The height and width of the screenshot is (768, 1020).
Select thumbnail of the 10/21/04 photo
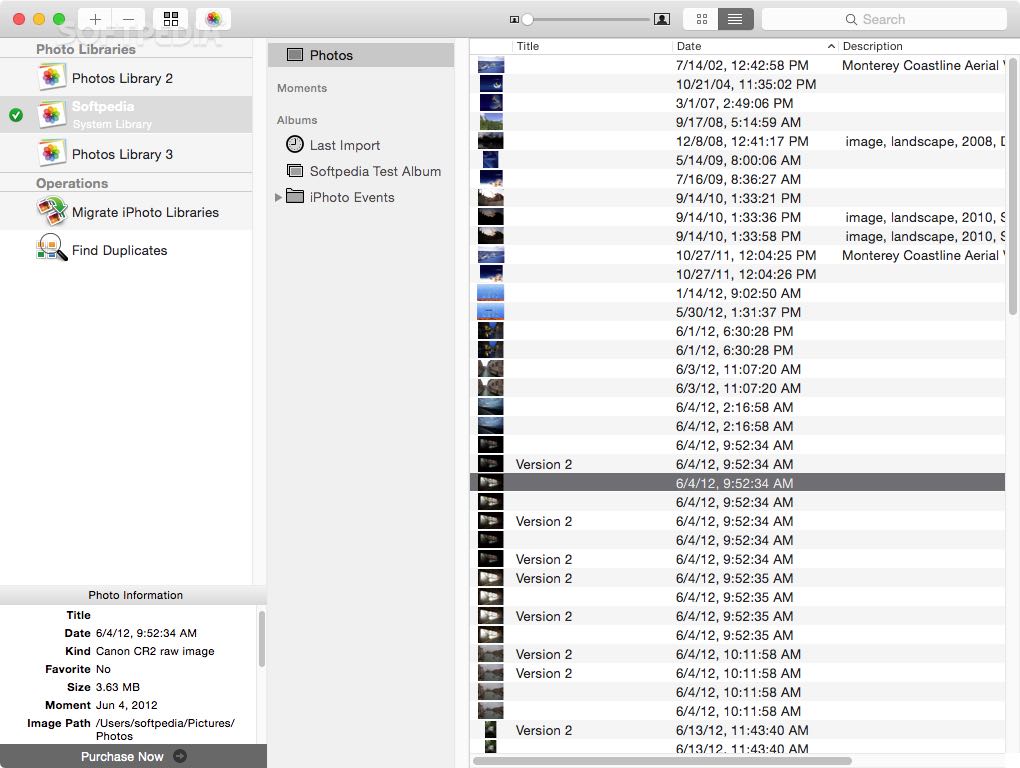[x=490, y=84]
